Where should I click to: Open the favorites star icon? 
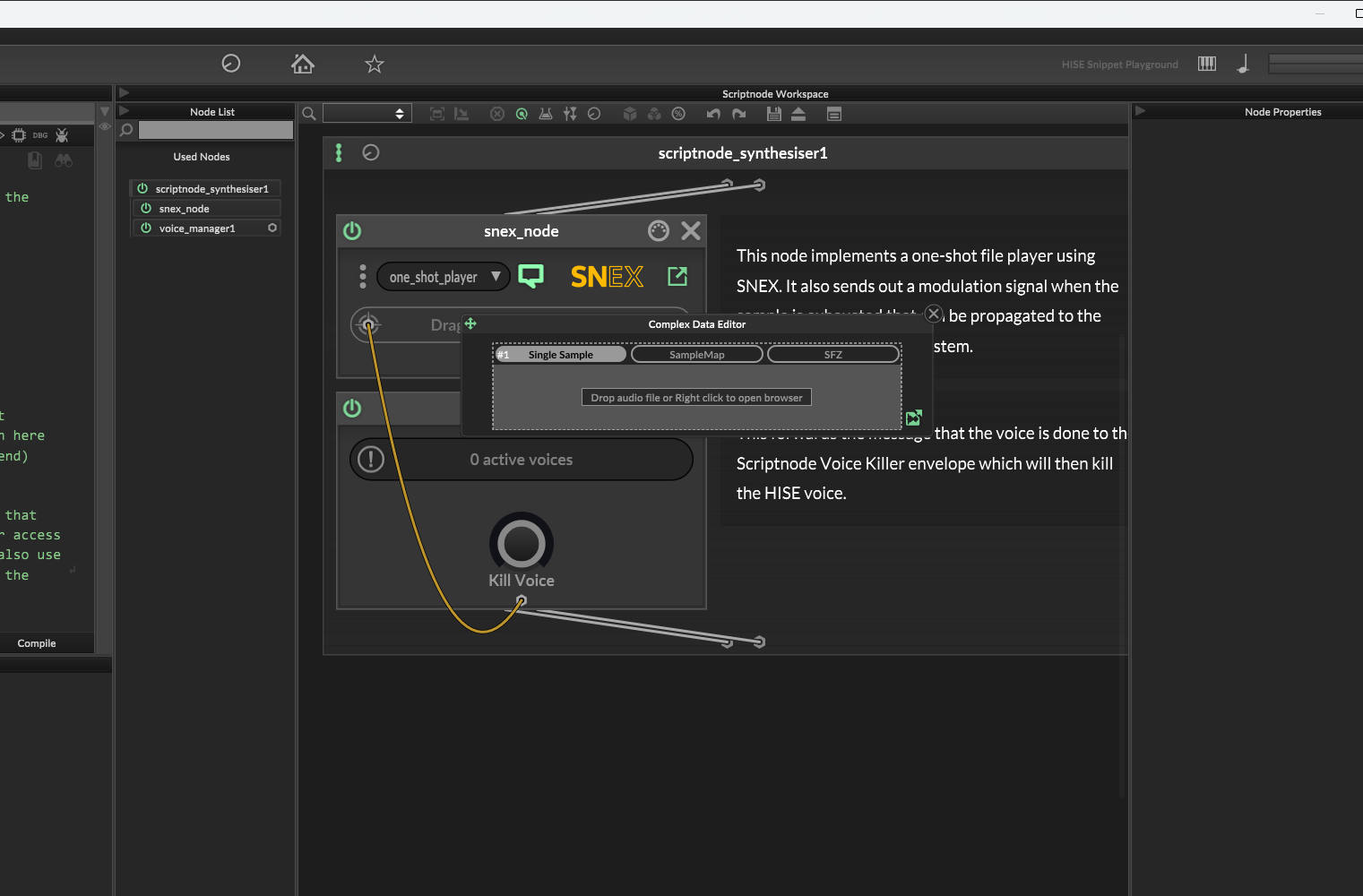[x=375, y=64]
